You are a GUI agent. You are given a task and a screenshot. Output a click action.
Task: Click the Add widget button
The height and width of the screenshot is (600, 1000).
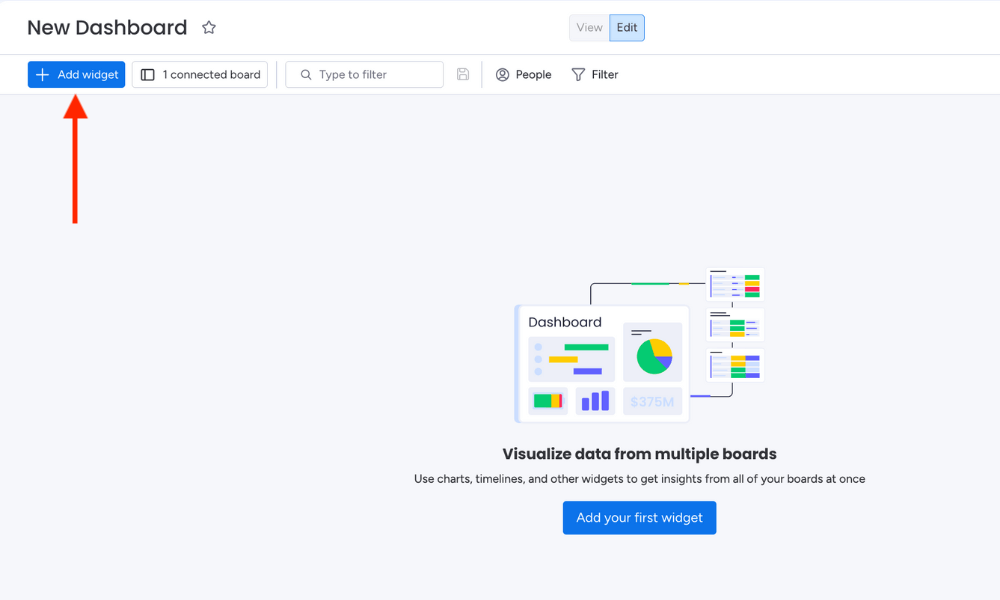[x=77, y=75]
